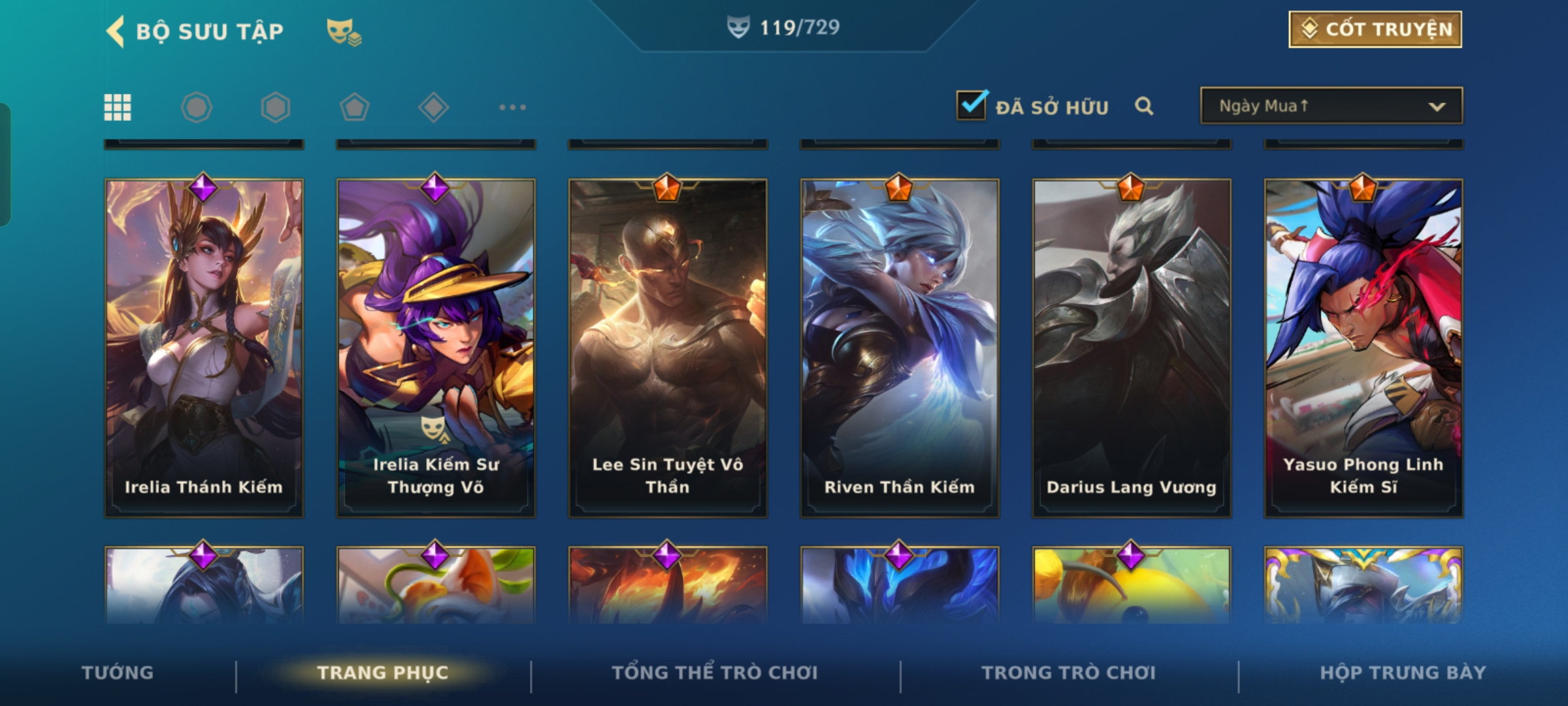Switch to the Tướng tab

point(118,673)
